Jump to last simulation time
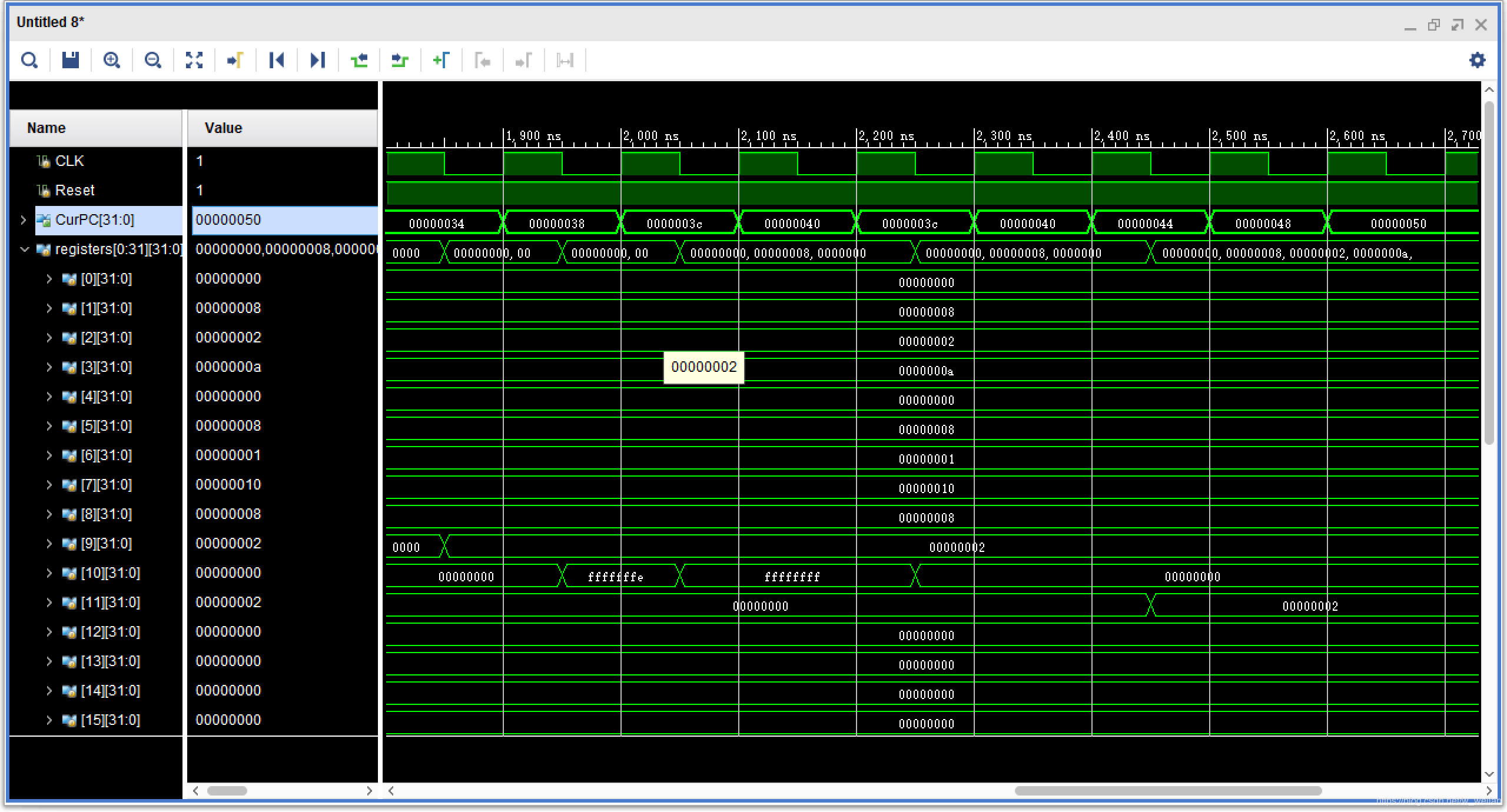1507x812 pixels. tap(318, 60)
